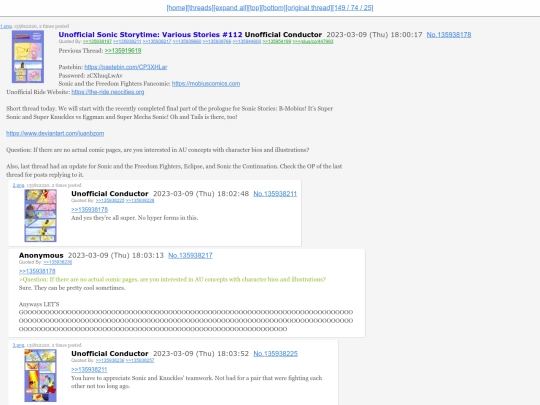Screen dimensions: 540x405
Task: Click >>135938178 reply link in Anonymous post
Action: [x=37, y=271]
